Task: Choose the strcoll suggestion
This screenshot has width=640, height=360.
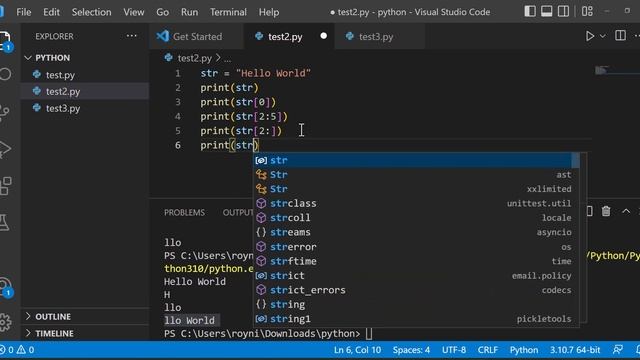Action: point(416,218)
